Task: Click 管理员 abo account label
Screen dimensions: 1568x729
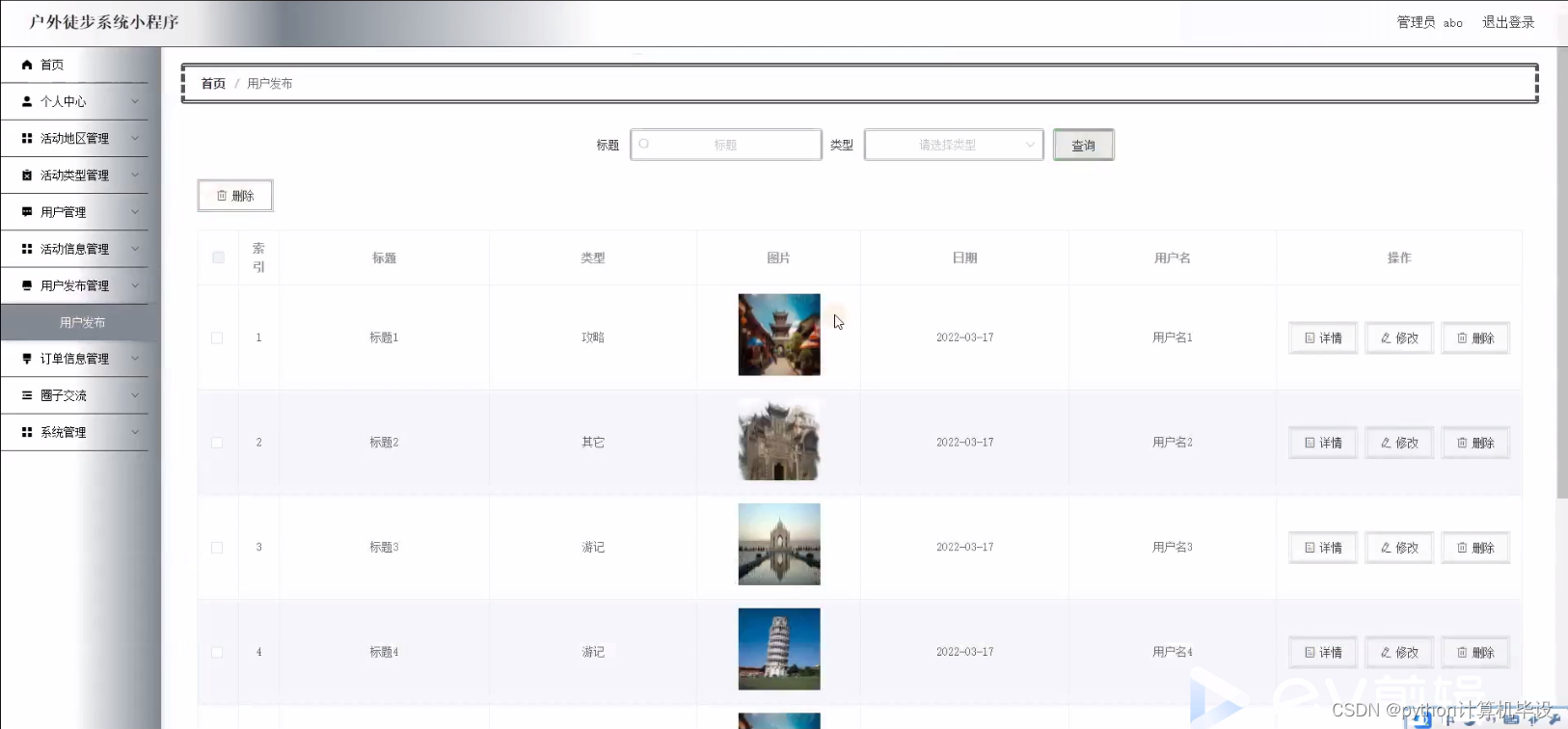Action: (1430, 22)
